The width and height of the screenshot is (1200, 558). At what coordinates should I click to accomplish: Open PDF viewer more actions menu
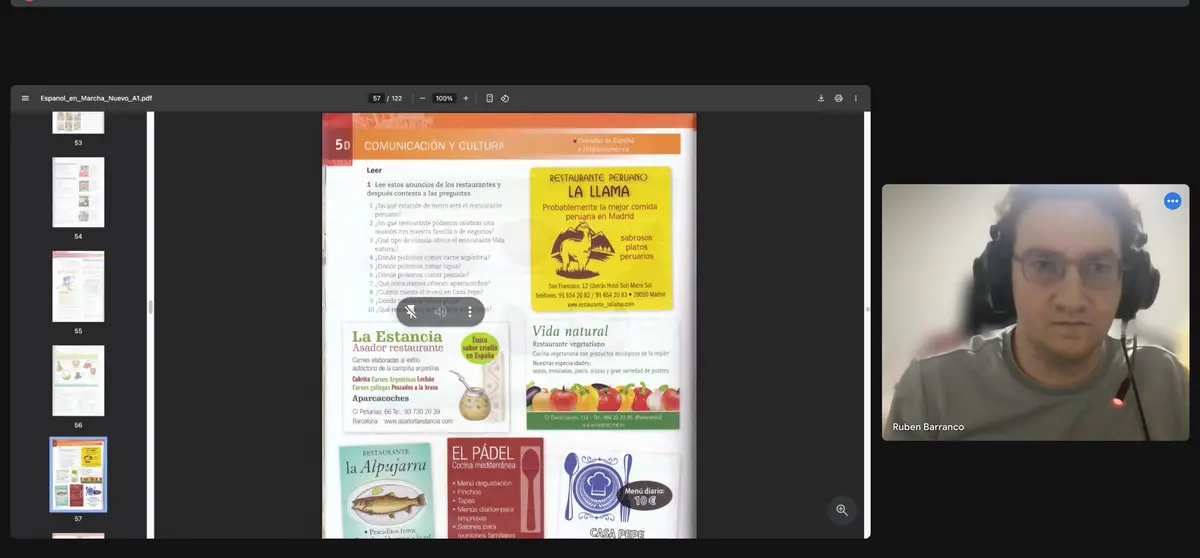coord(855,98)
